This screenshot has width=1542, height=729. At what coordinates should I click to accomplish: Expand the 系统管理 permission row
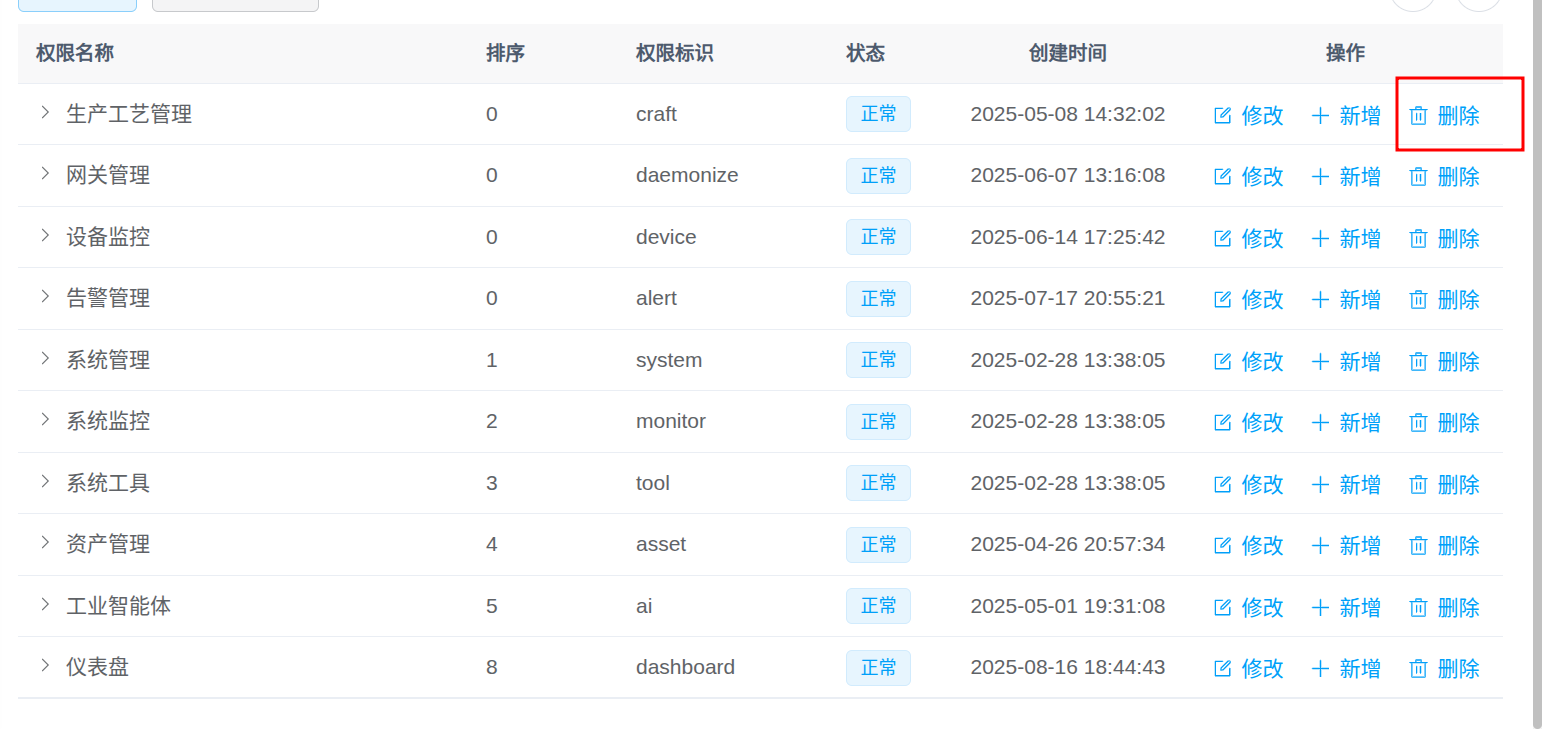[45, 359]
